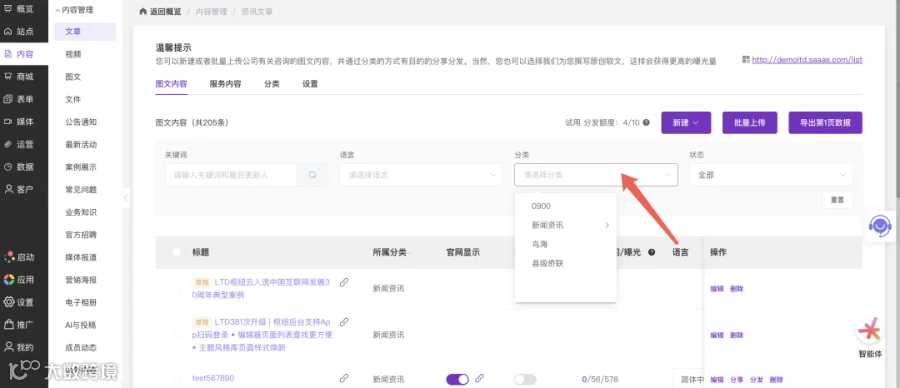
Task: Click the home icon beside 返回概览
Action: 143,11
